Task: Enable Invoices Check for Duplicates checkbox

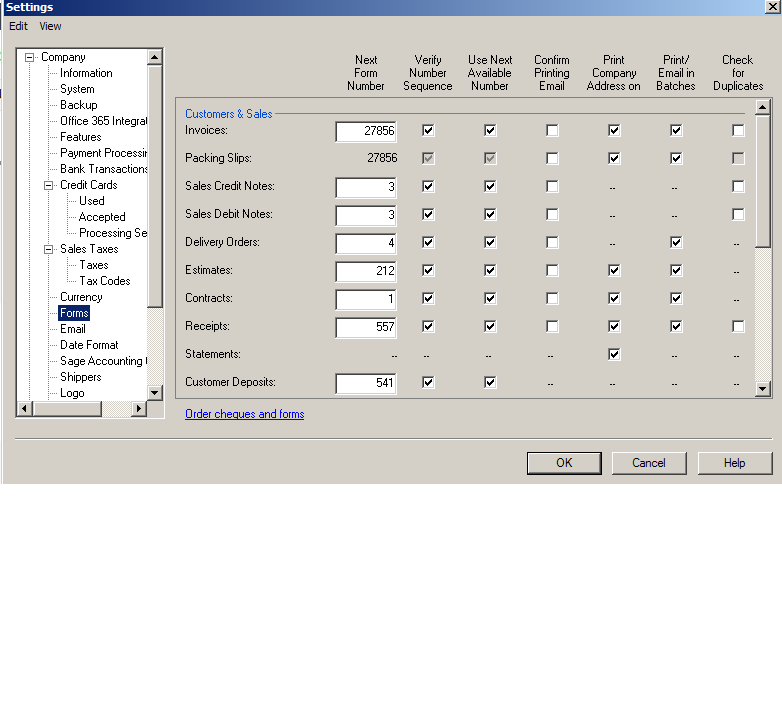Action: (x=738, y=131)
